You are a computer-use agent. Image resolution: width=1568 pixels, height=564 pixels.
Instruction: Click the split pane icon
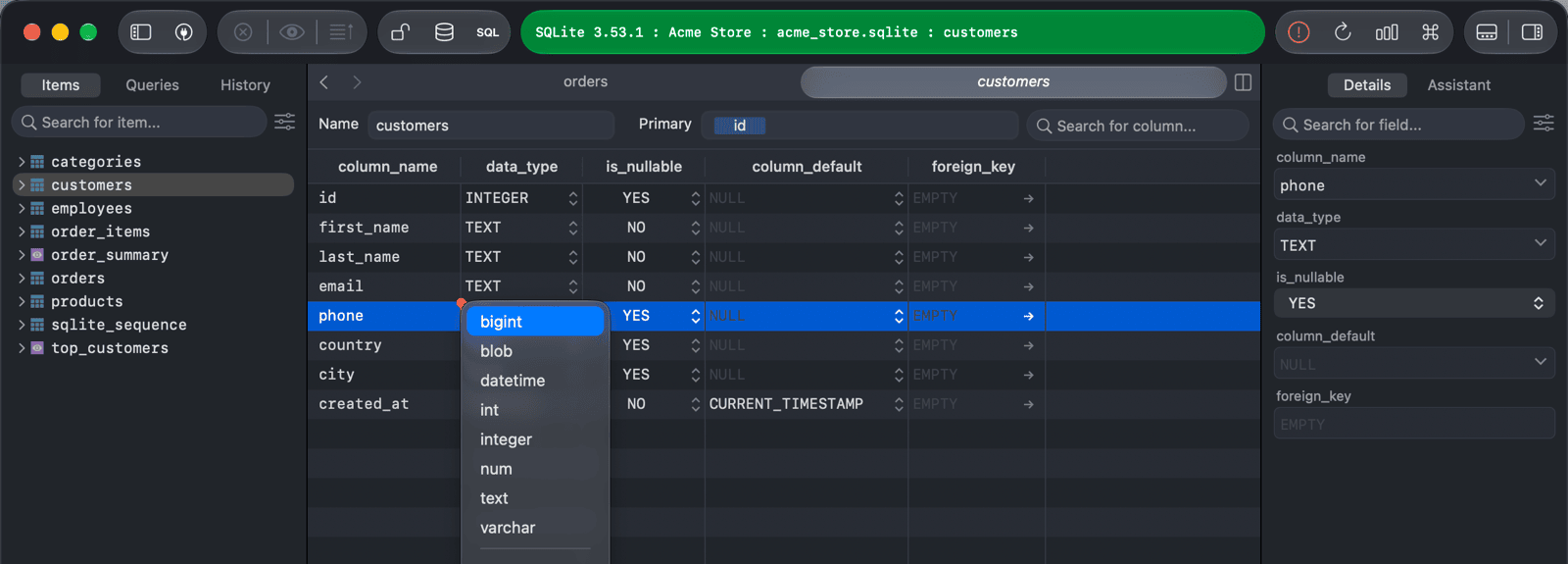click(x=1243, y=82)
